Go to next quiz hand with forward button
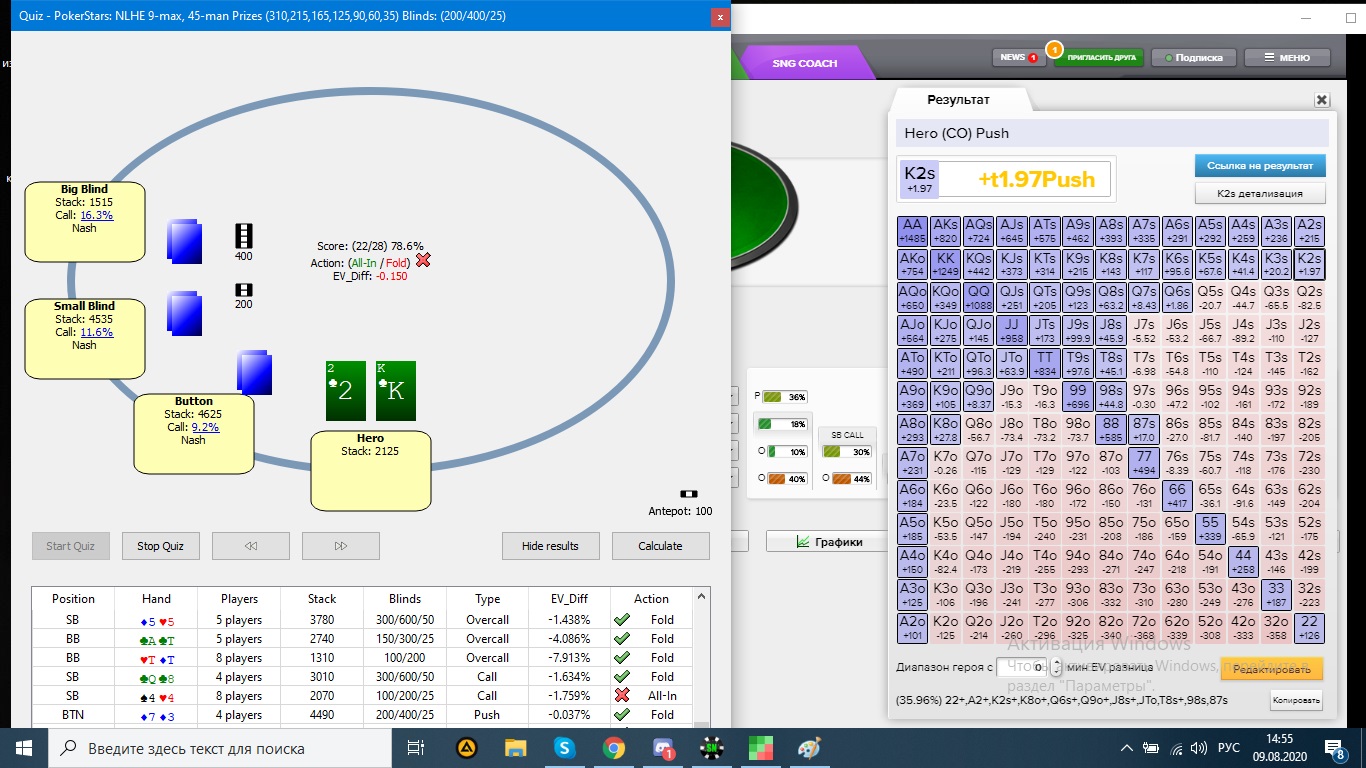1366x768 pixels. click(341, 546)
